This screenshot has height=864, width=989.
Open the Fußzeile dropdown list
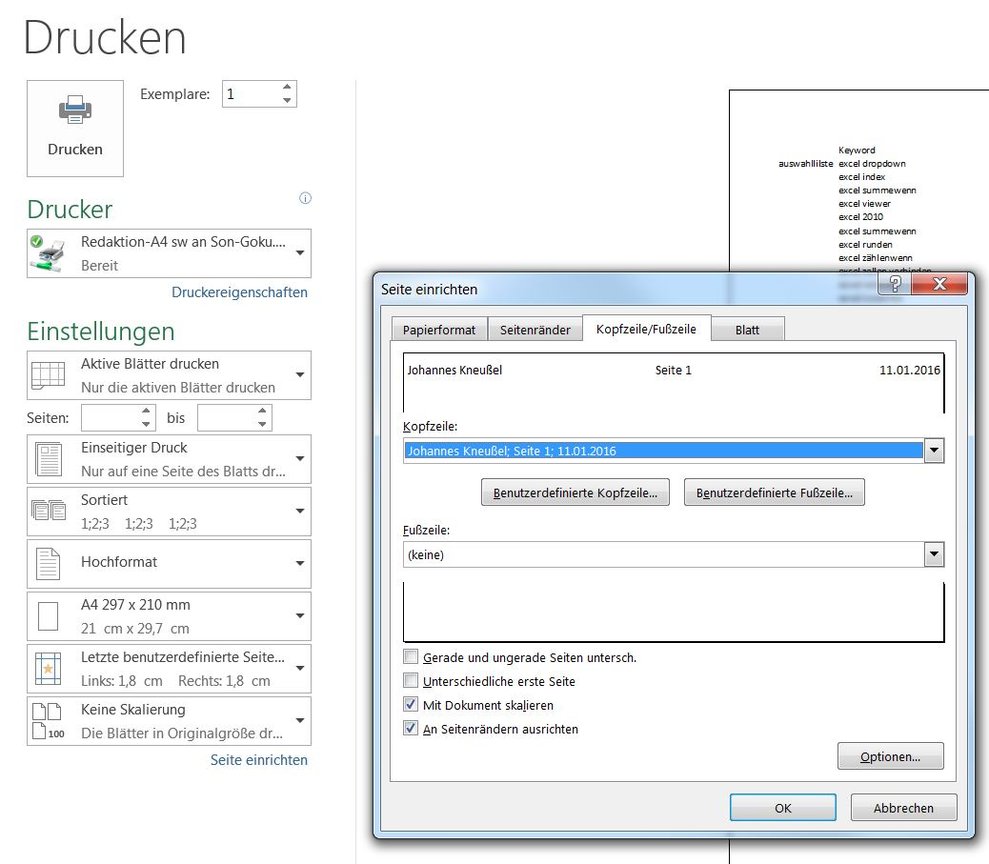tap(934, 554)
